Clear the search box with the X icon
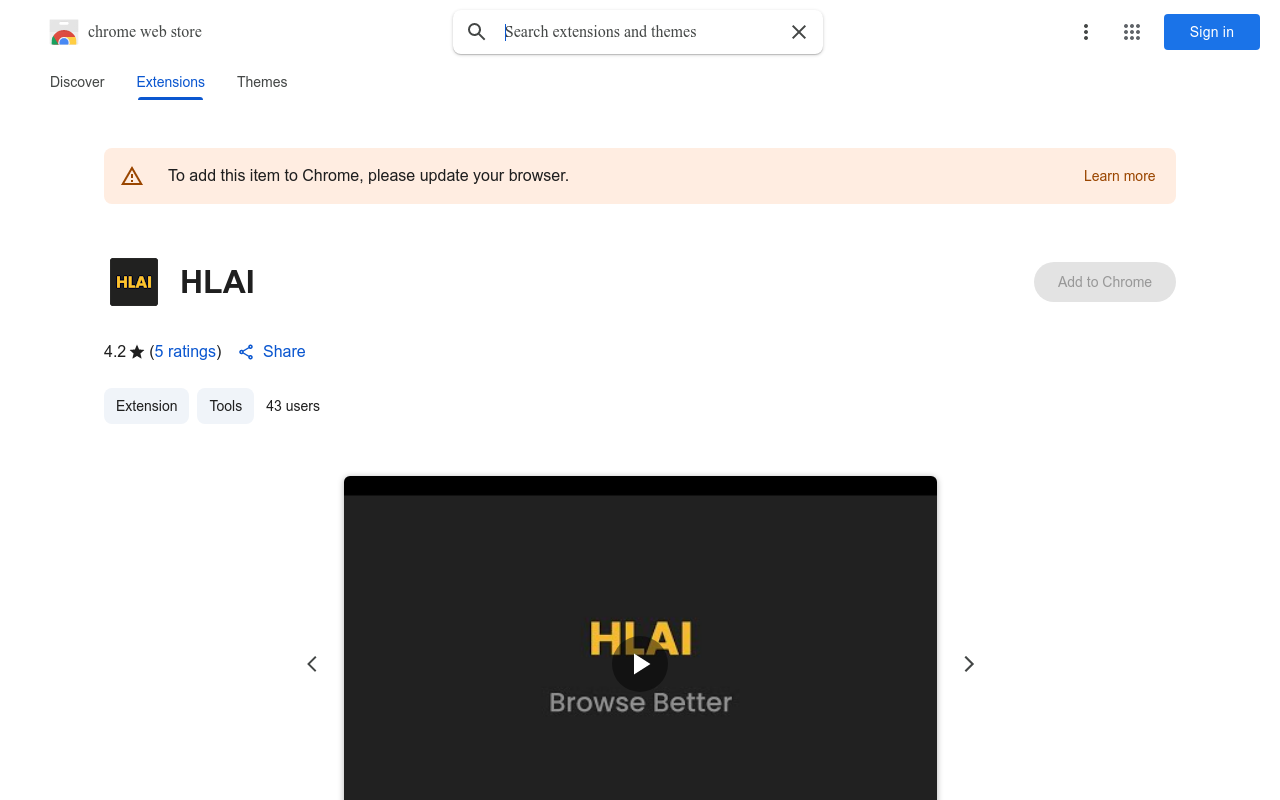This screenshot has height=800, width=1280. (x=799, y=32)
